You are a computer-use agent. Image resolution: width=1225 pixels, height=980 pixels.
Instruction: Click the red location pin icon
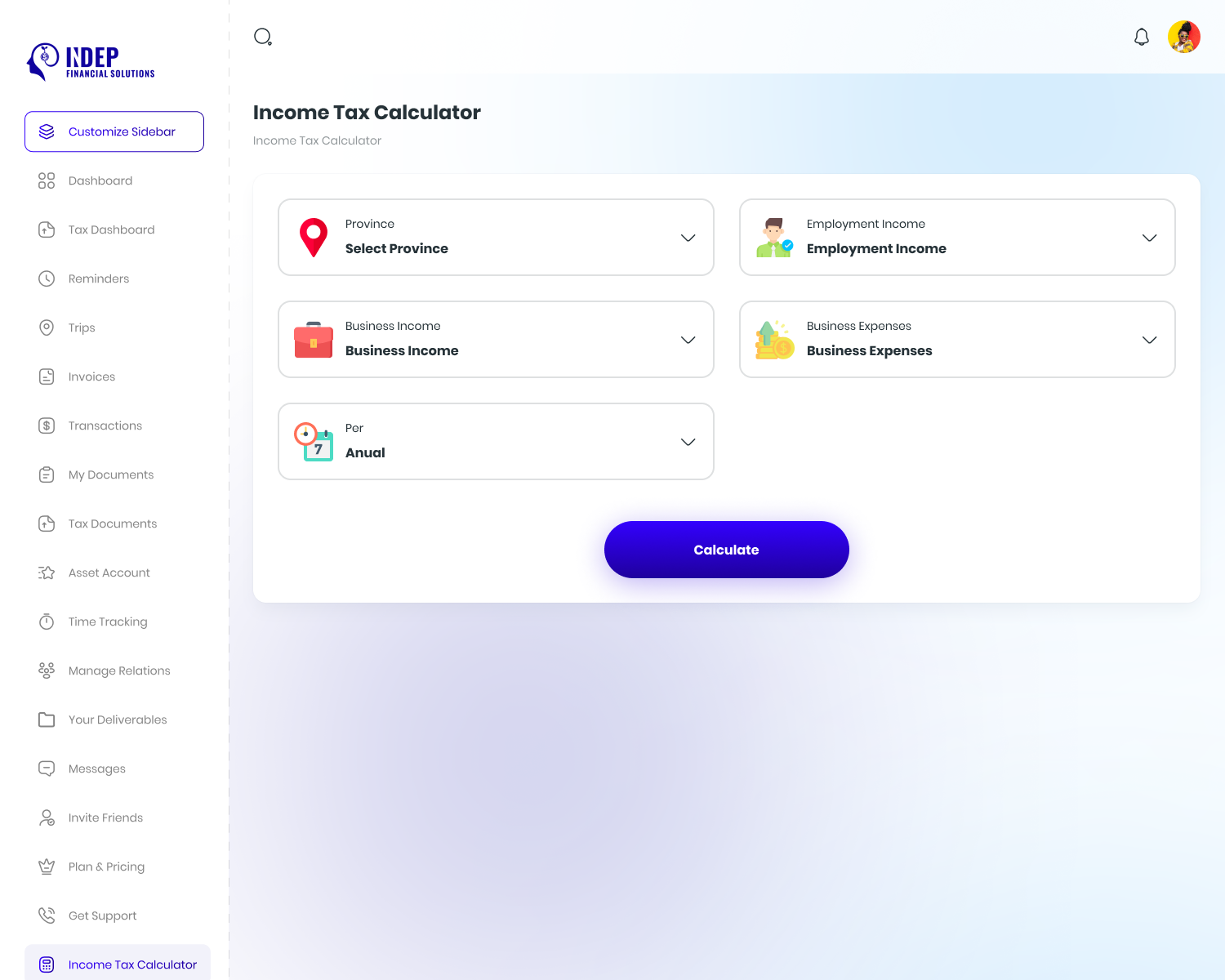coord(314,238)
